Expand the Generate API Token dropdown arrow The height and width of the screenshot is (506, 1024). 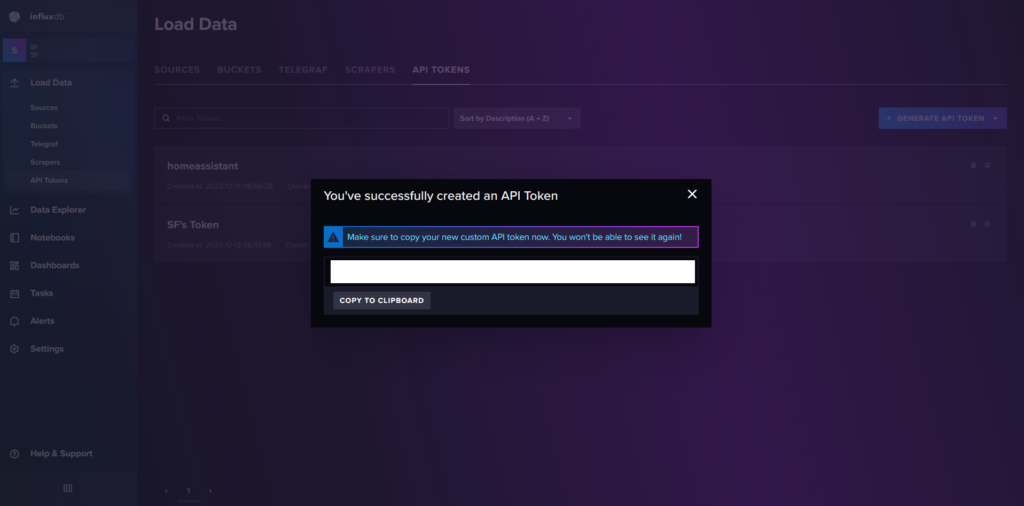click(x=995, y=118)
